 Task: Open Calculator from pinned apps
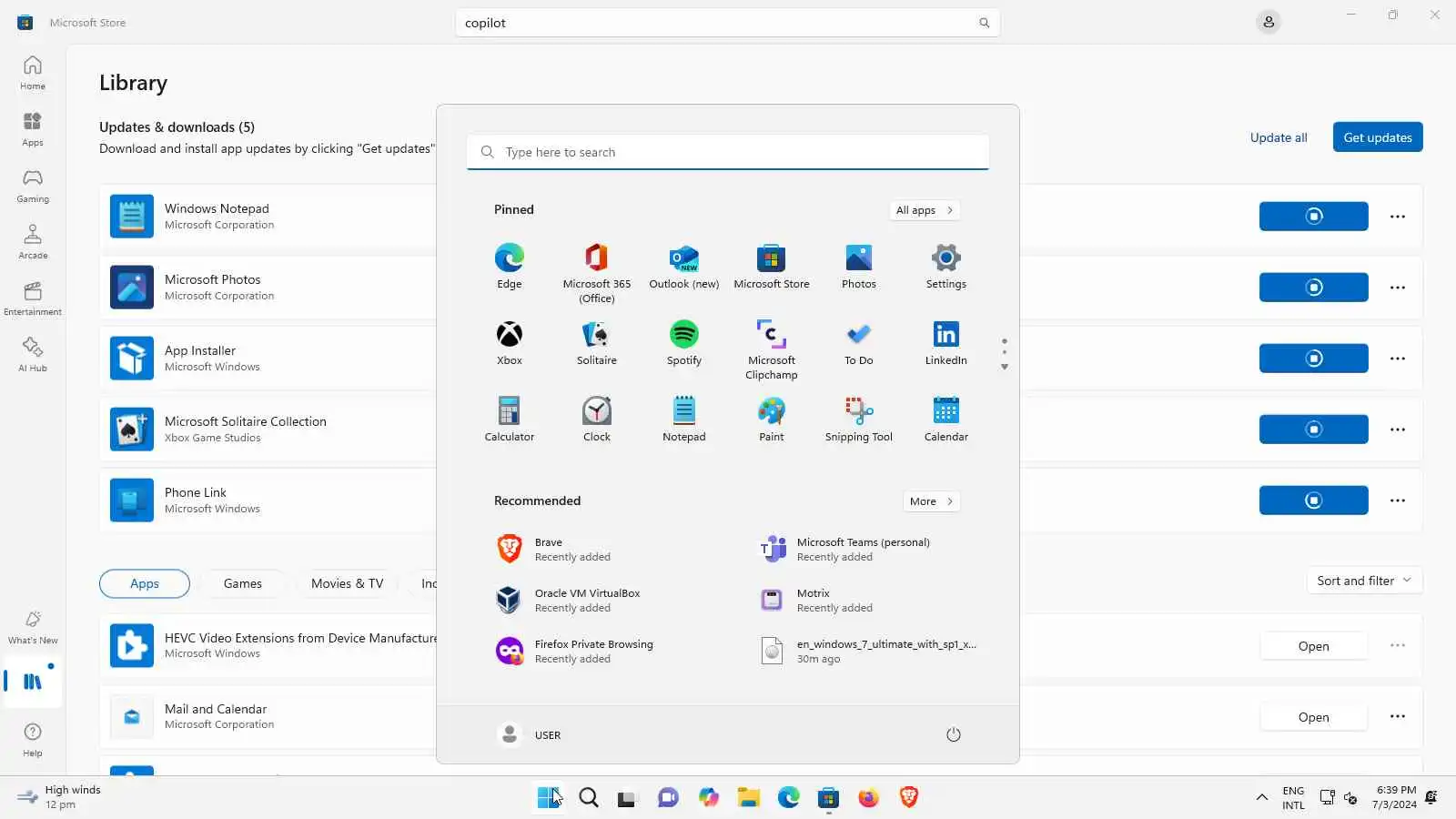pyautogui.click(x=510, y=420)
